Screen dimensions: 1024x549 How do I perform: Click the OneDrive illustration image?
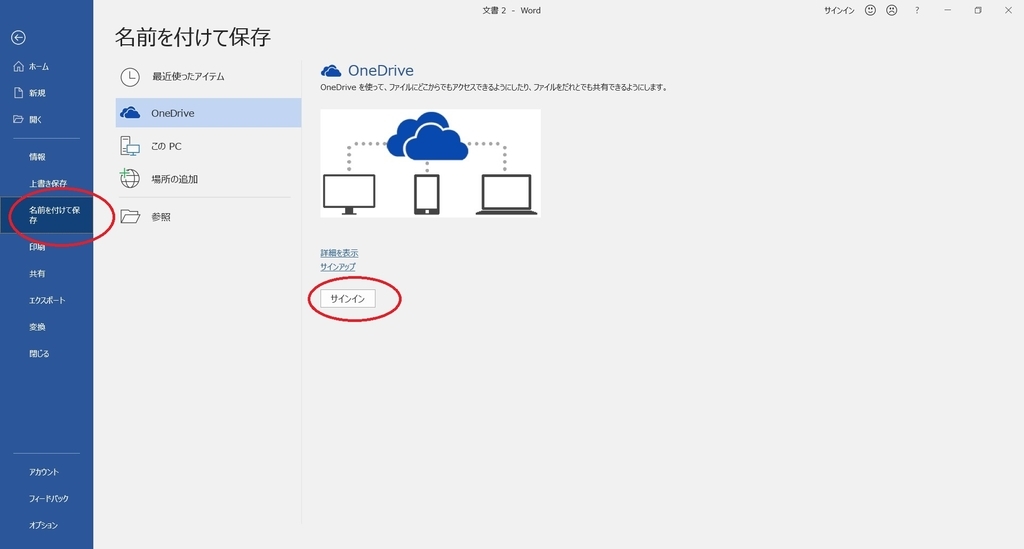tap(430, 163)
